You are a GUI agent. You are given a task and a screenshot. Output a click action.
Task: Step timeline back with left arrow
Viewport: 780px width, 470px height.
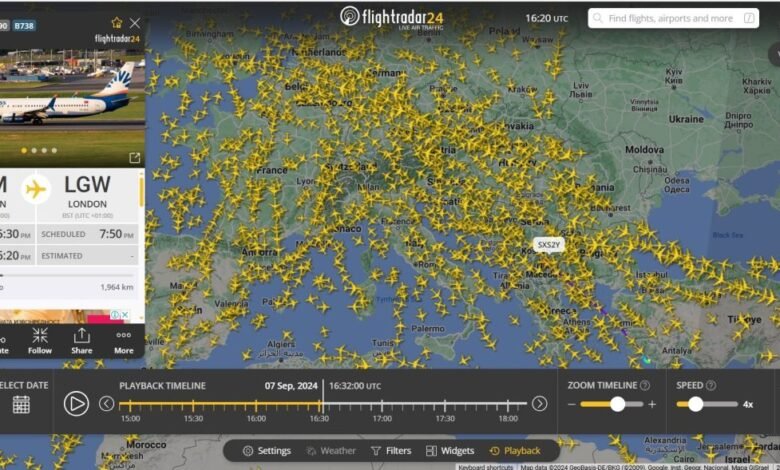click(106, 403)
